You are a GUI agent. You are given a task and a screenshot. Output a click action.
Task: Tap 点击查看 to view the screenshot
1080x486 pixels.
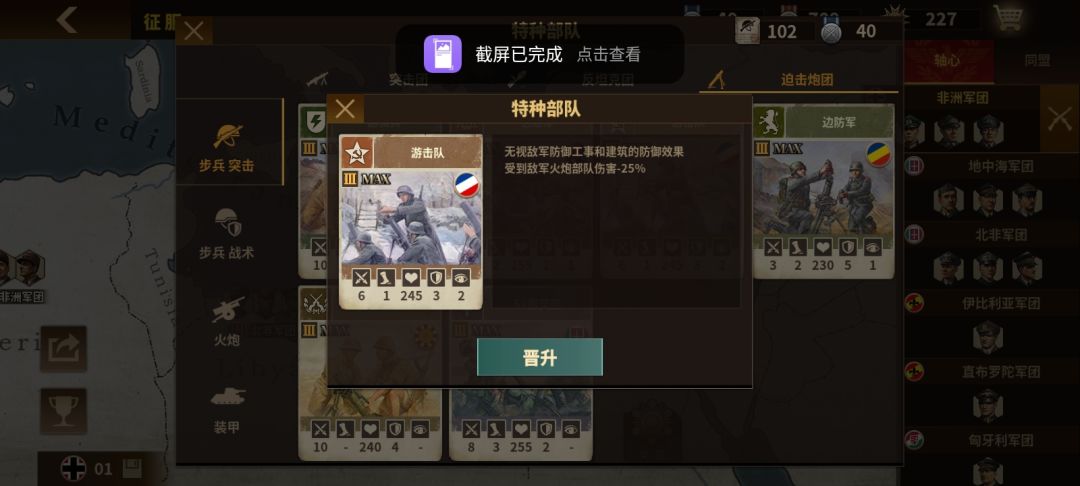pos(608,54)
